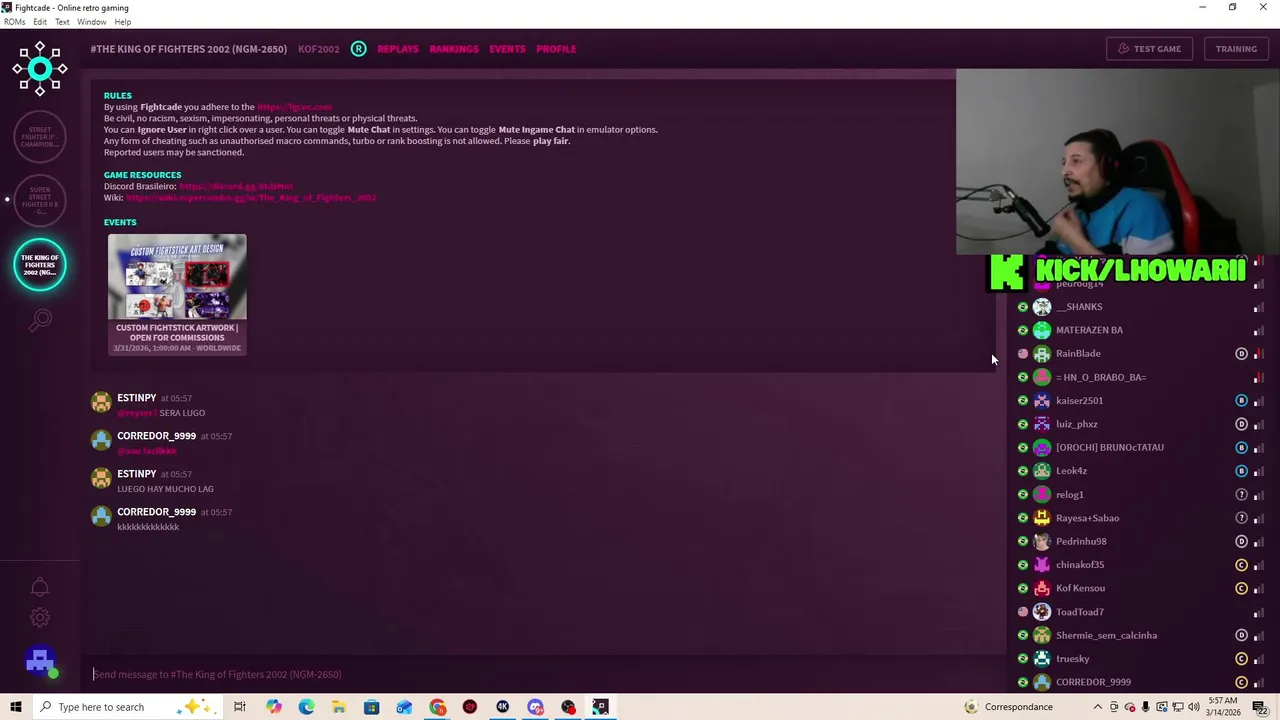Click the ranked R icon beside KOF2002
Screen dimensions: 1280x720
pos(358,48)
